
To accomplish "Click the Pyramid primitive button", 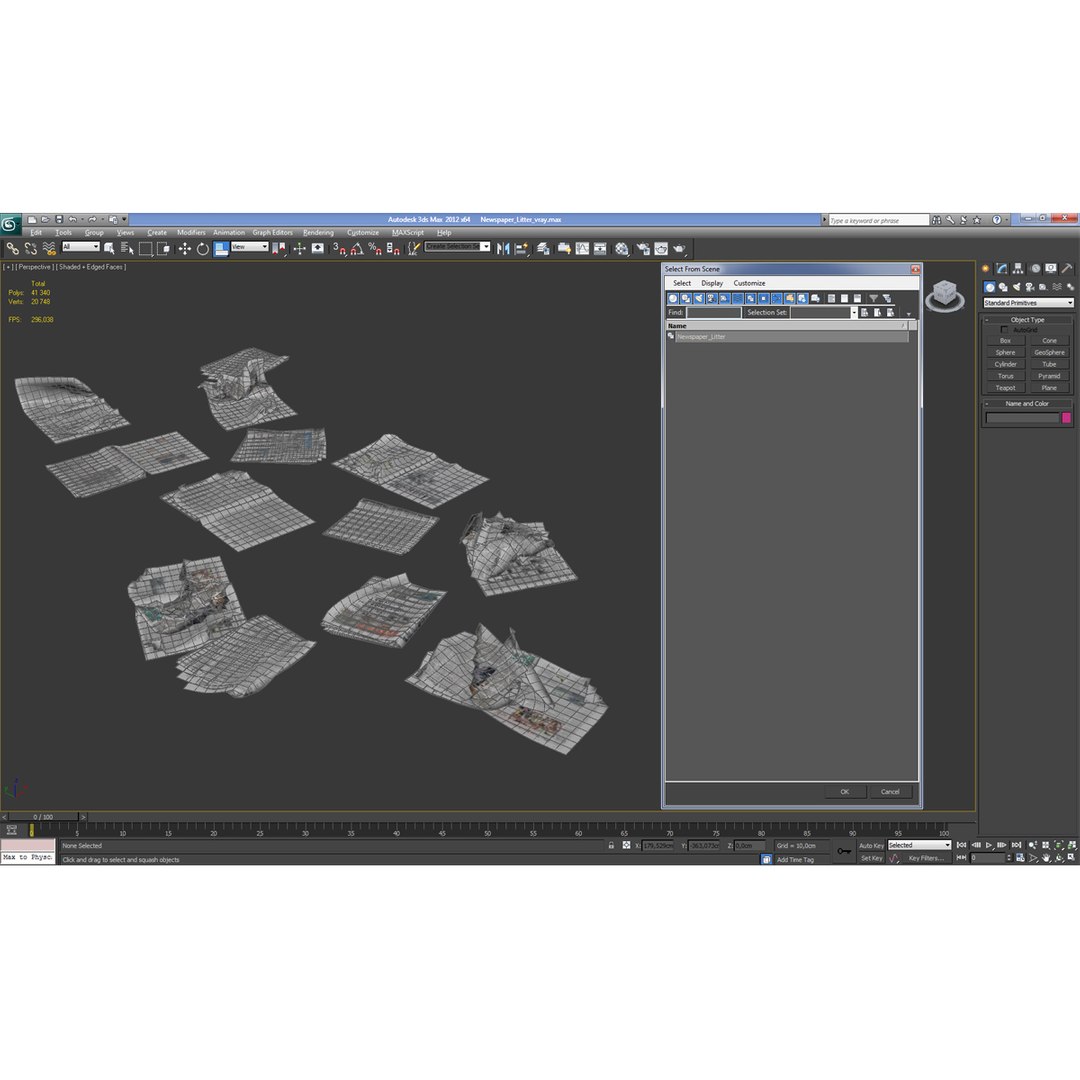I will (x=1049, y=376).
